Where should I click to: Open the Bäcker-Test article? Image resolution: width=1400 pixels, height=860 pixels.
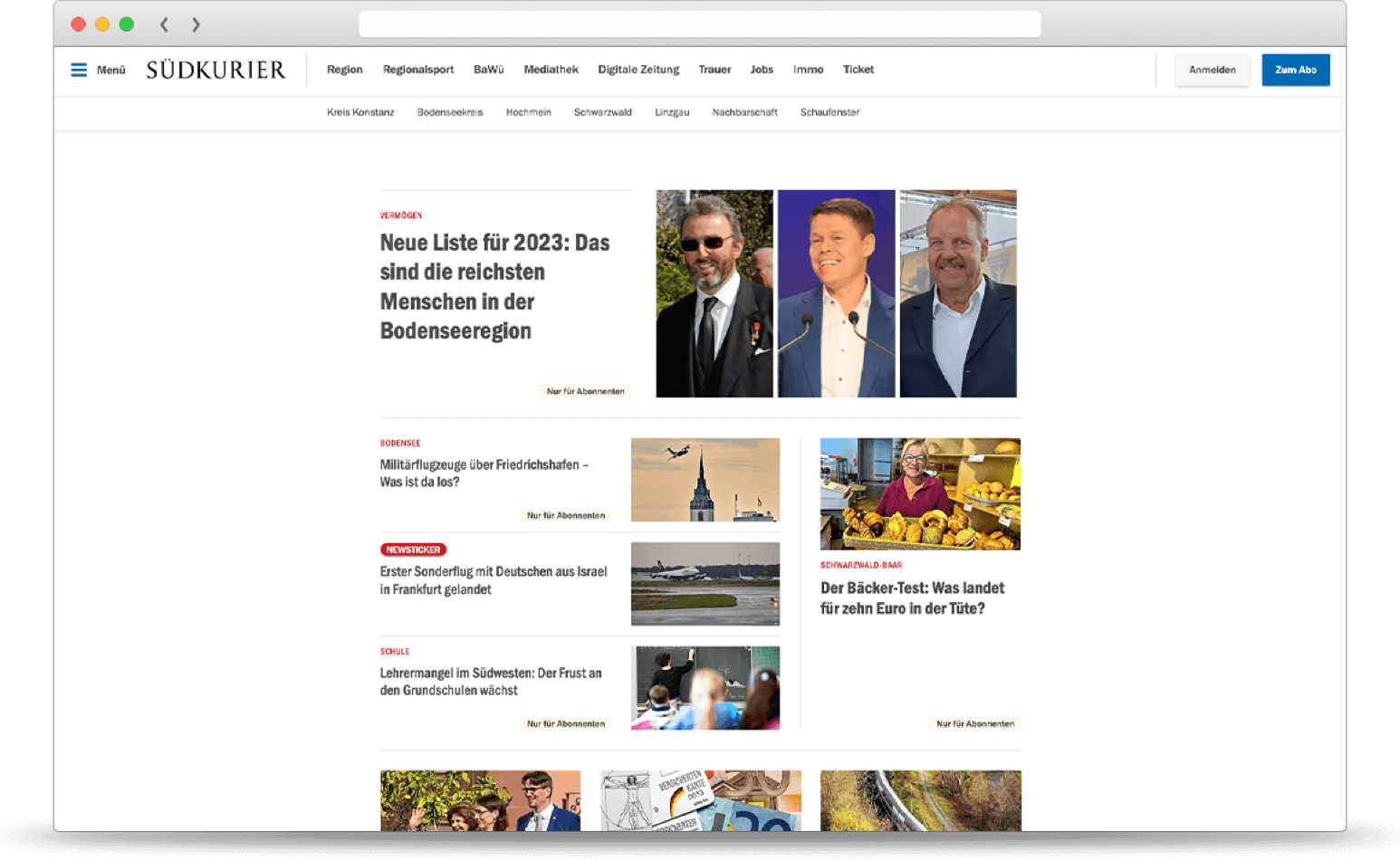(912, 597)
